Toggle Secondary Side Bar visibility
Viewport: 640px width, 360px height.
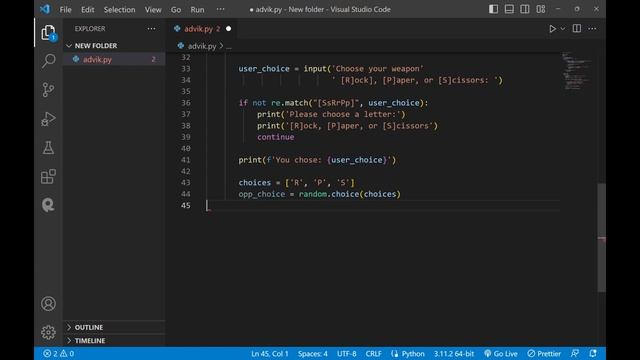(x=525, y=9)
